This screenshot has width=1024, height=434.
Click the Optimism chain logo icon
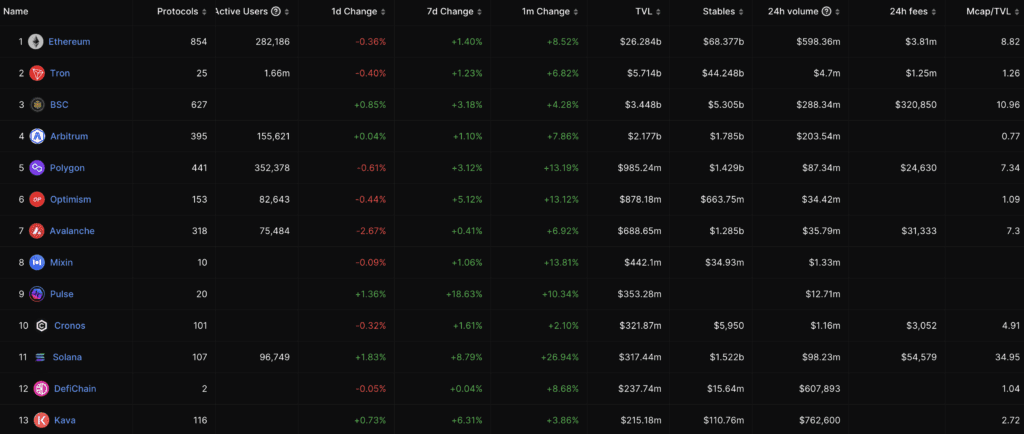[37, 199]
